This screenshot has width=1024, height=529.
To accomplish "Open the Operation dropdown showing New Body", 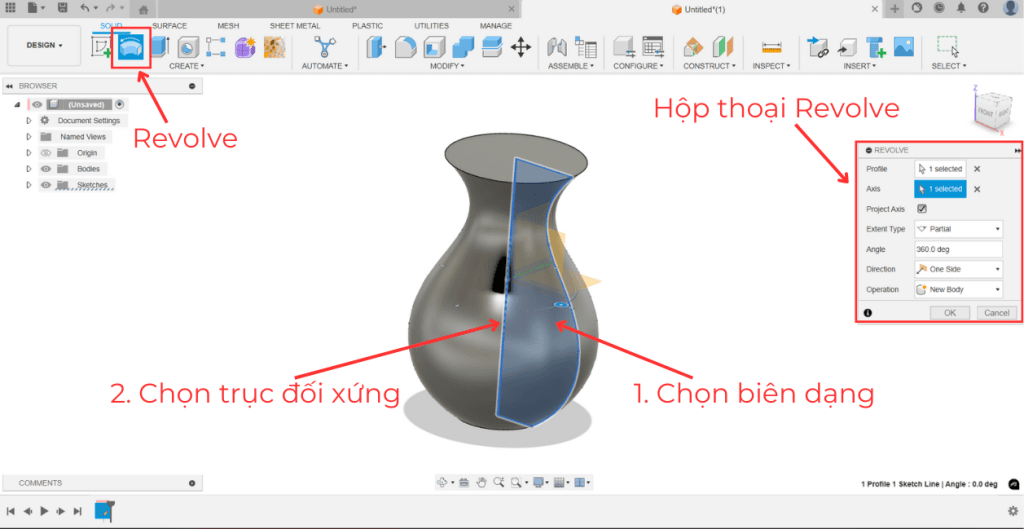I will click(958, 289).
